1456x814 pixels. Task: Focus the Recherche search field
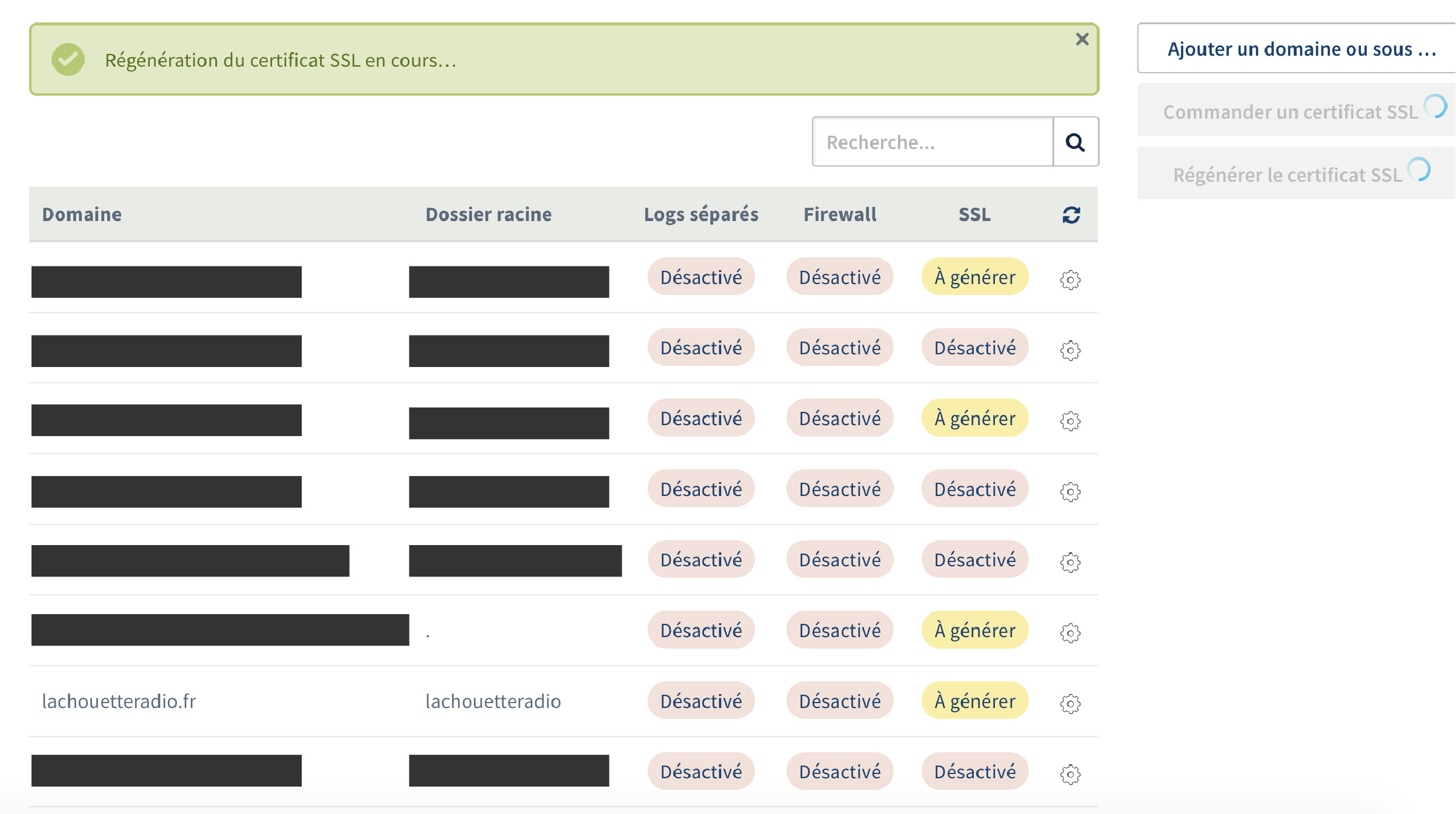coord(932,142)
